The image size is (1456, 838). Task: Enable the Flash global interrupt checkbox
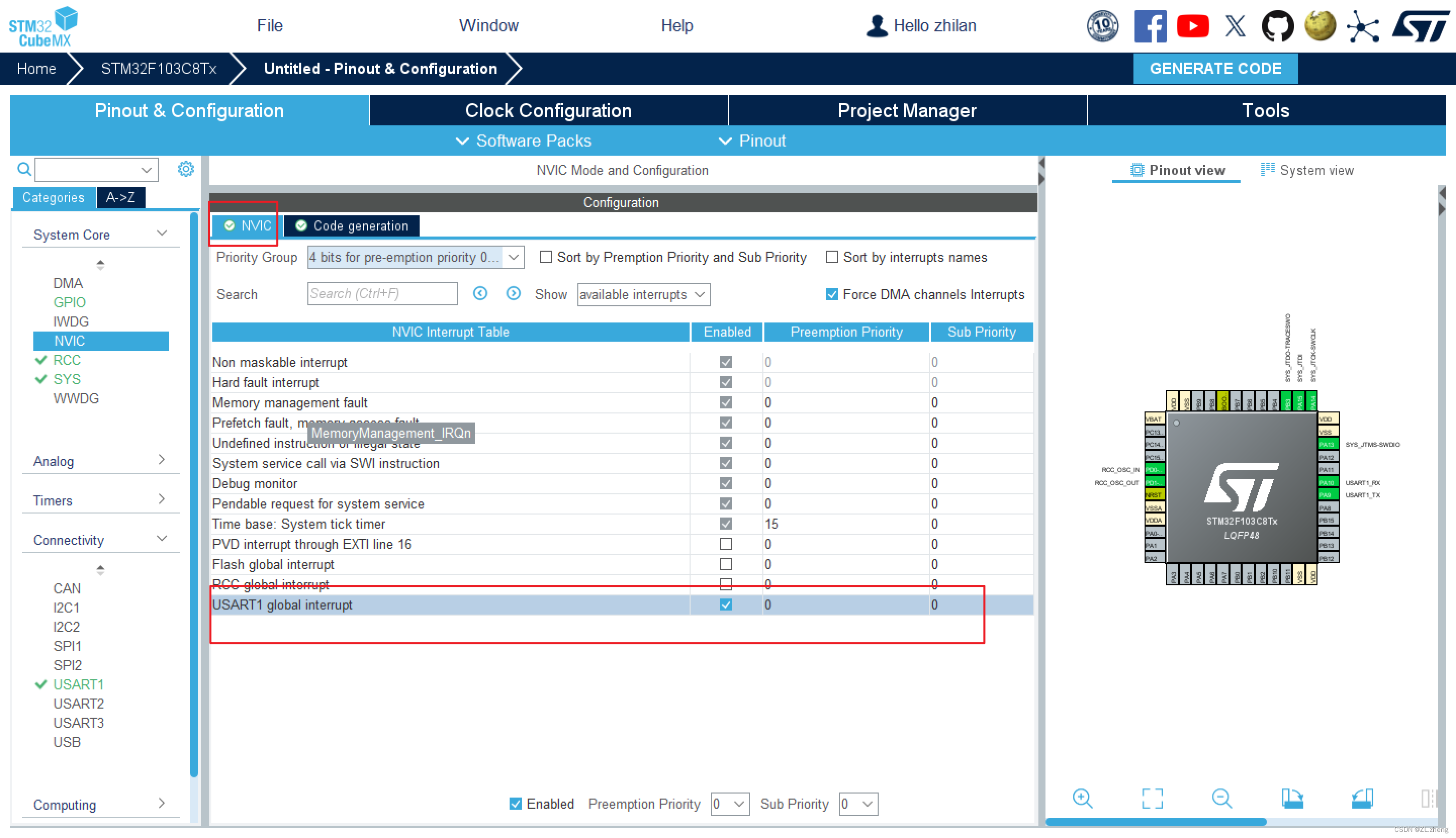725,564
